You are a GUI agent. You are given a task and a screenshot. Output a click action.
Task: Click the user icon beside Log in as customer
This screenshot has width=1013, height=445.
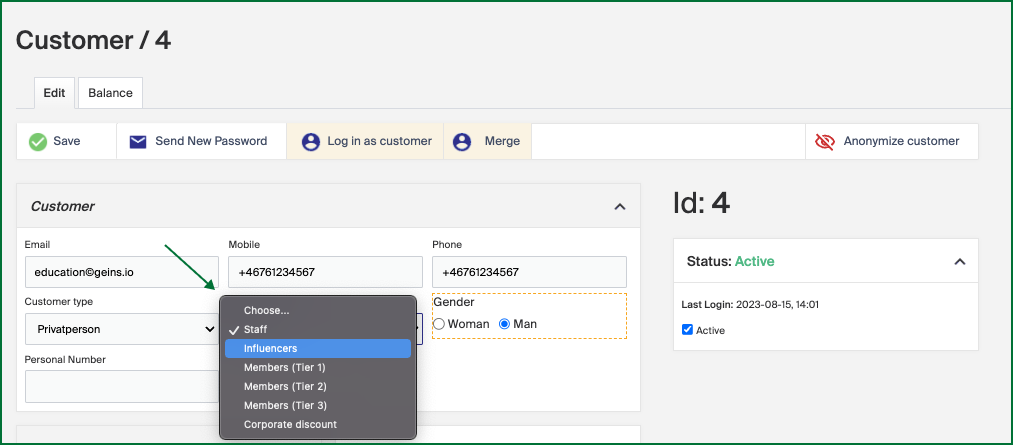[311, 141]
